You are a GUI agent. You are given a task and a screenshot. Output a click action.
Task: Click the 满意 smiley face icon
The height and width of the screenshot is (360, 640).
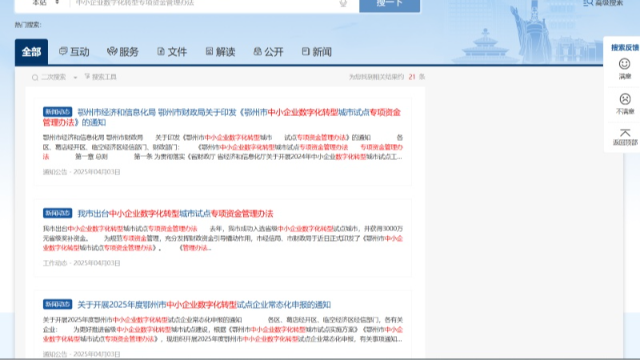pyautogui.click(x=624, y=64)
